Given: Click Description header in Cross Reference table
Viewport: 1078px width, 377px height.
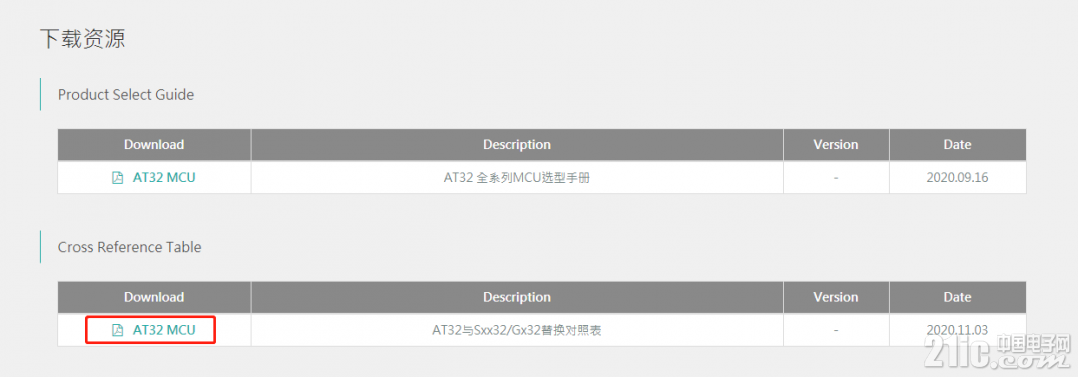Looking at the screenshot, I should click(517, 297).
